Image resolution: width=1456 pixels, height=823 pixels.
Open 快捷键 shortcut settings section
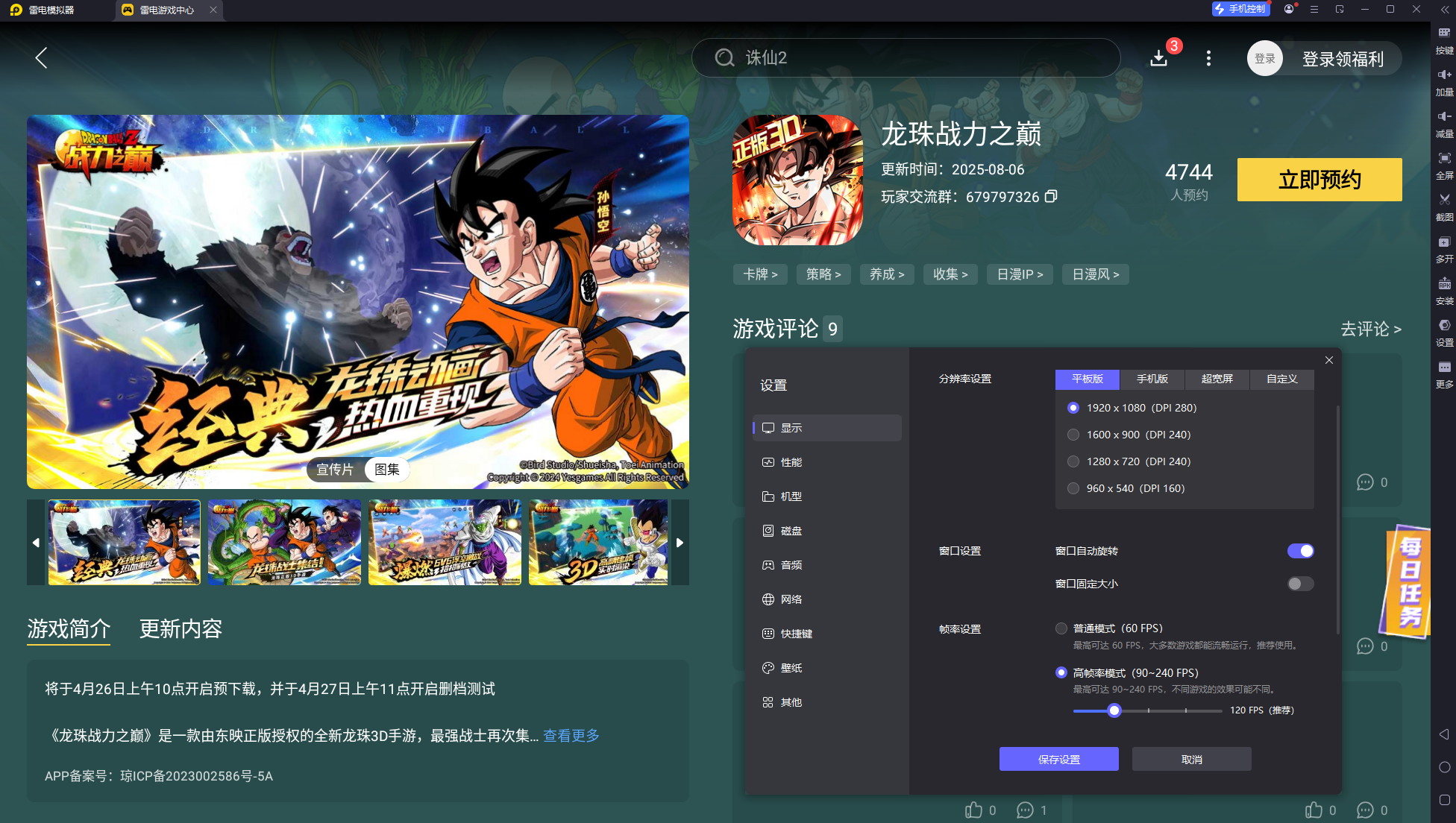827,634
